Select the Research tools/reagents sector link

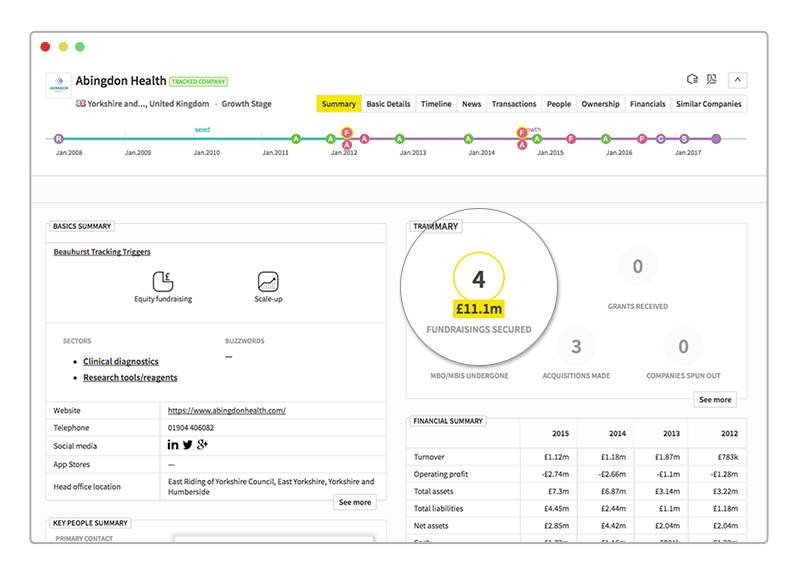(x=130, y=378)
